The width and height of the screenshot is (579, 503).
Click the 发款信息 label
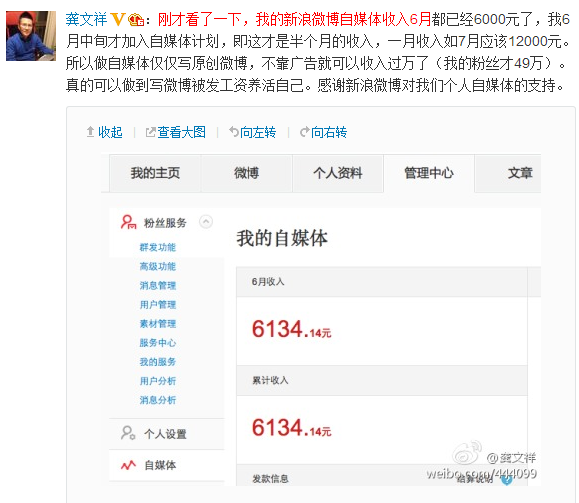click(270, 479)
